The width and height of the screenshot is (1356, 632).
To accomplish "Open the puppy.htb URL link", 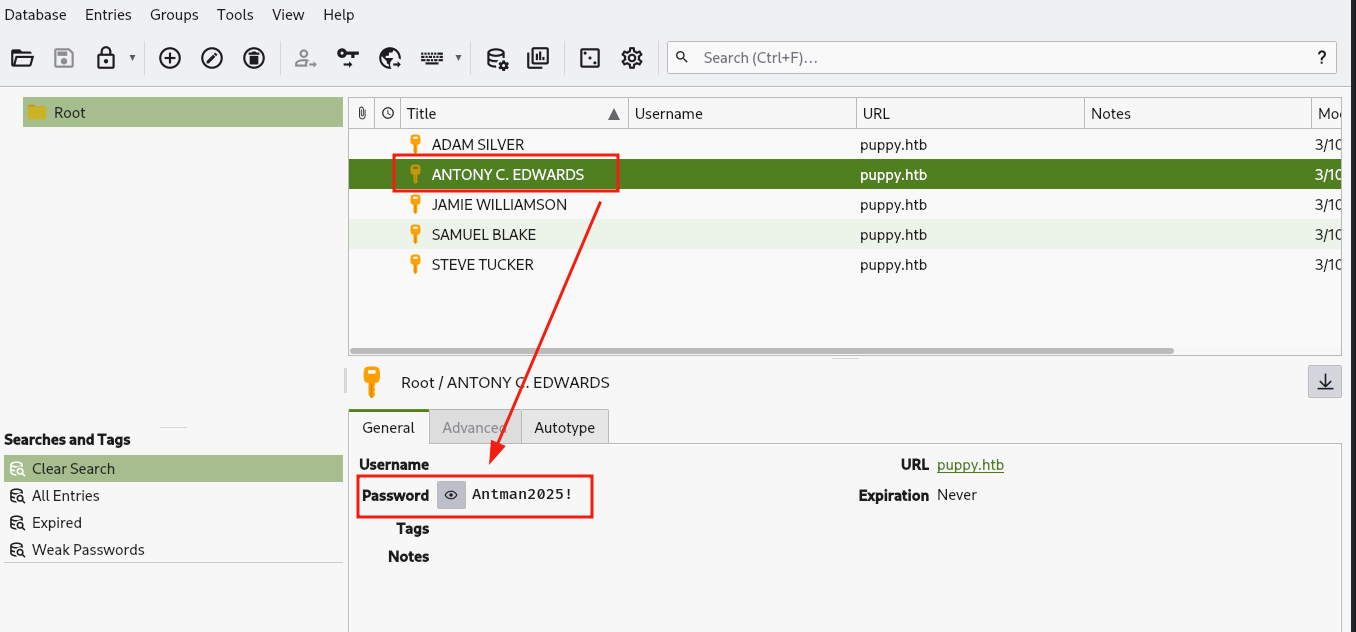I will coord(970,465).
